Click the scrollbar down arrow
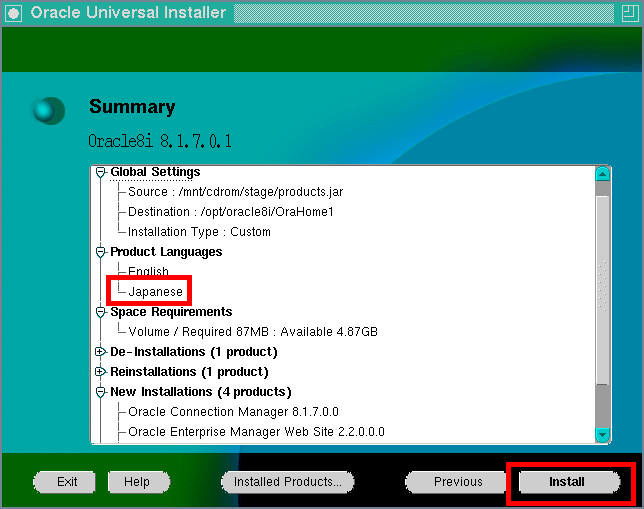 click(x=603, y=435)
